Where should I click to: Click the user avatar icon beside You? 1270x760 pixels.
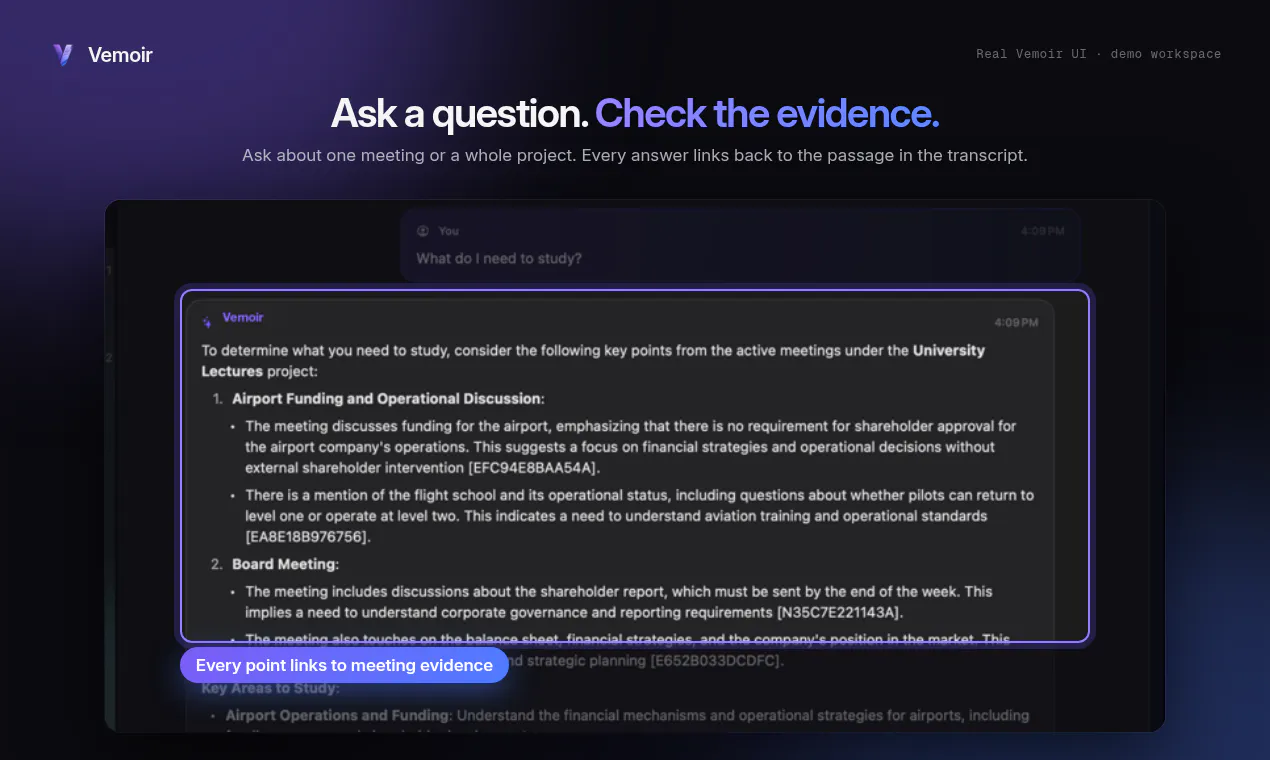pyautogui.click(x=422, y=231)
